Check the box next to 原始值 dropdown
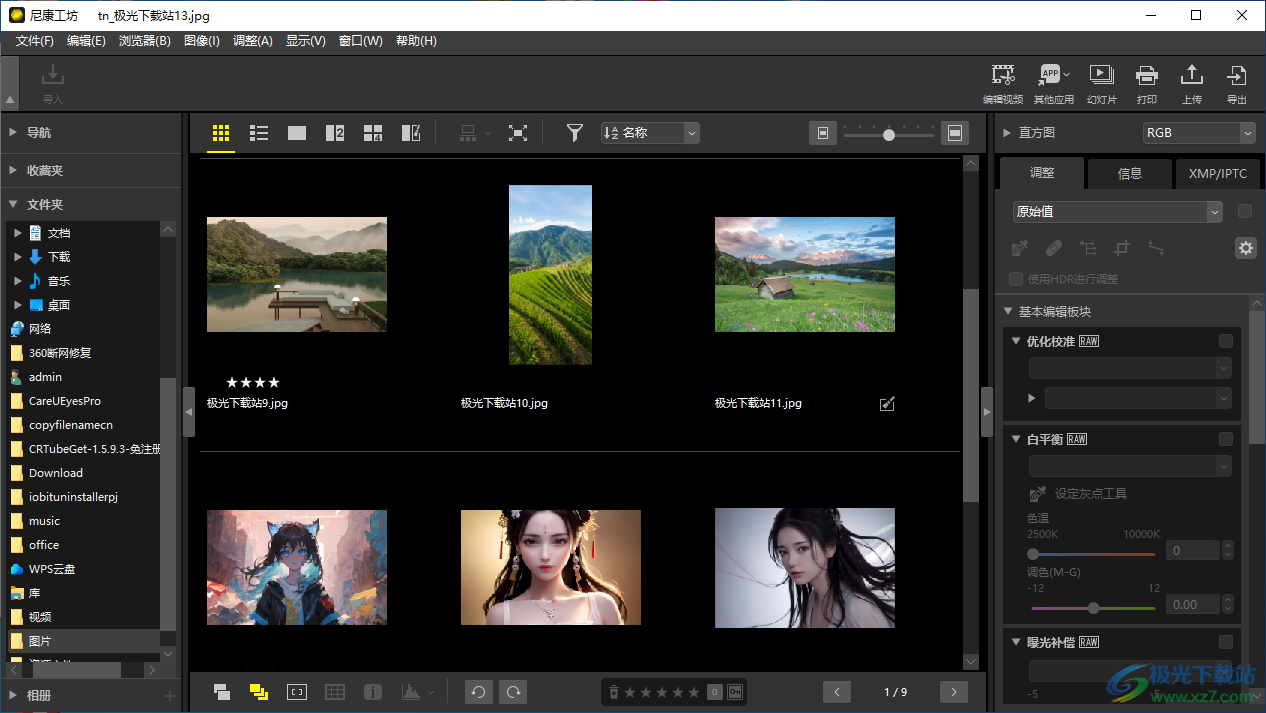This screenshot has height=713, width=1266. pos(1245,211)
